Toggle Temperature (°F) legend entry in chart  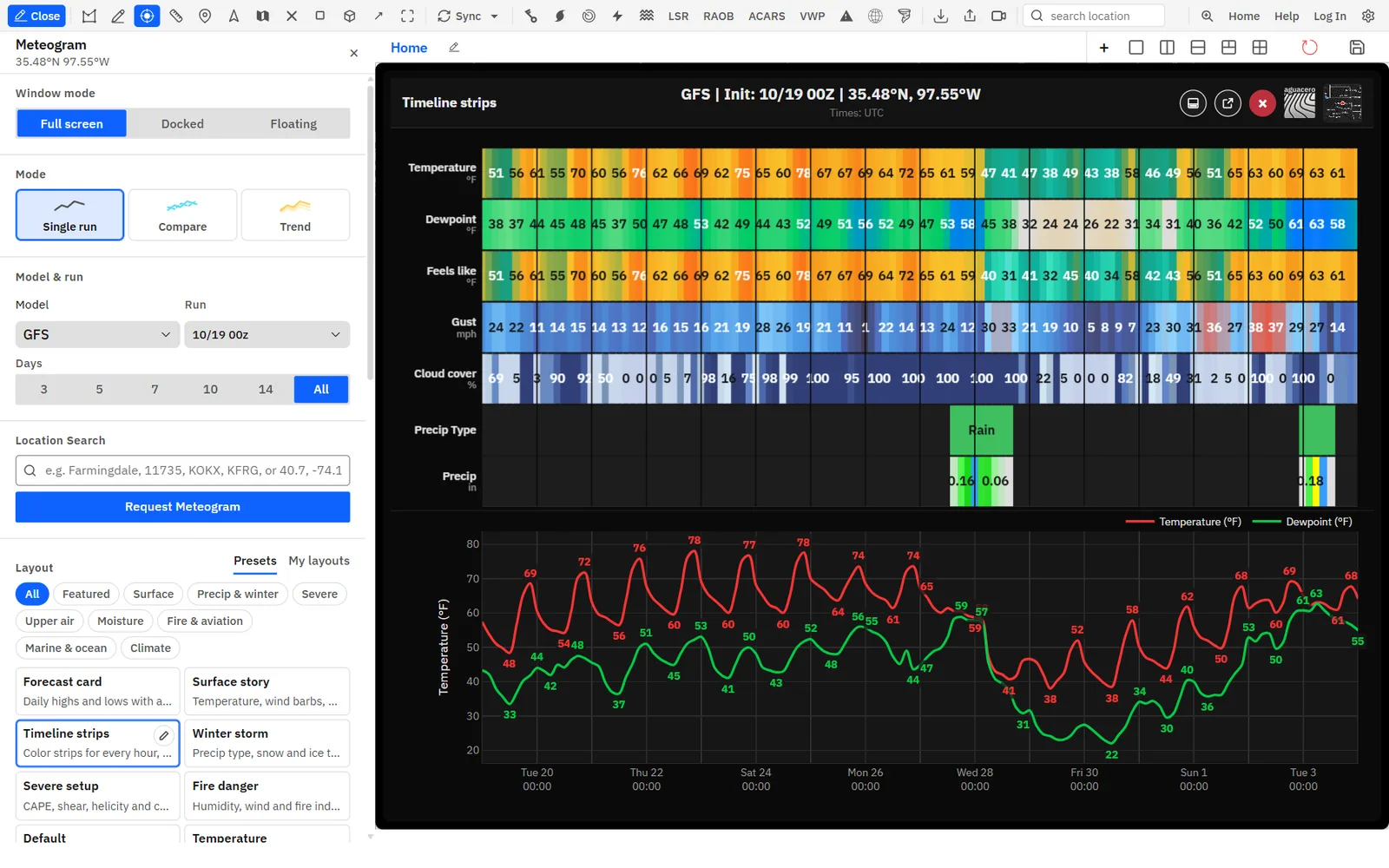pyautogui.click(x=1183, y=522)
